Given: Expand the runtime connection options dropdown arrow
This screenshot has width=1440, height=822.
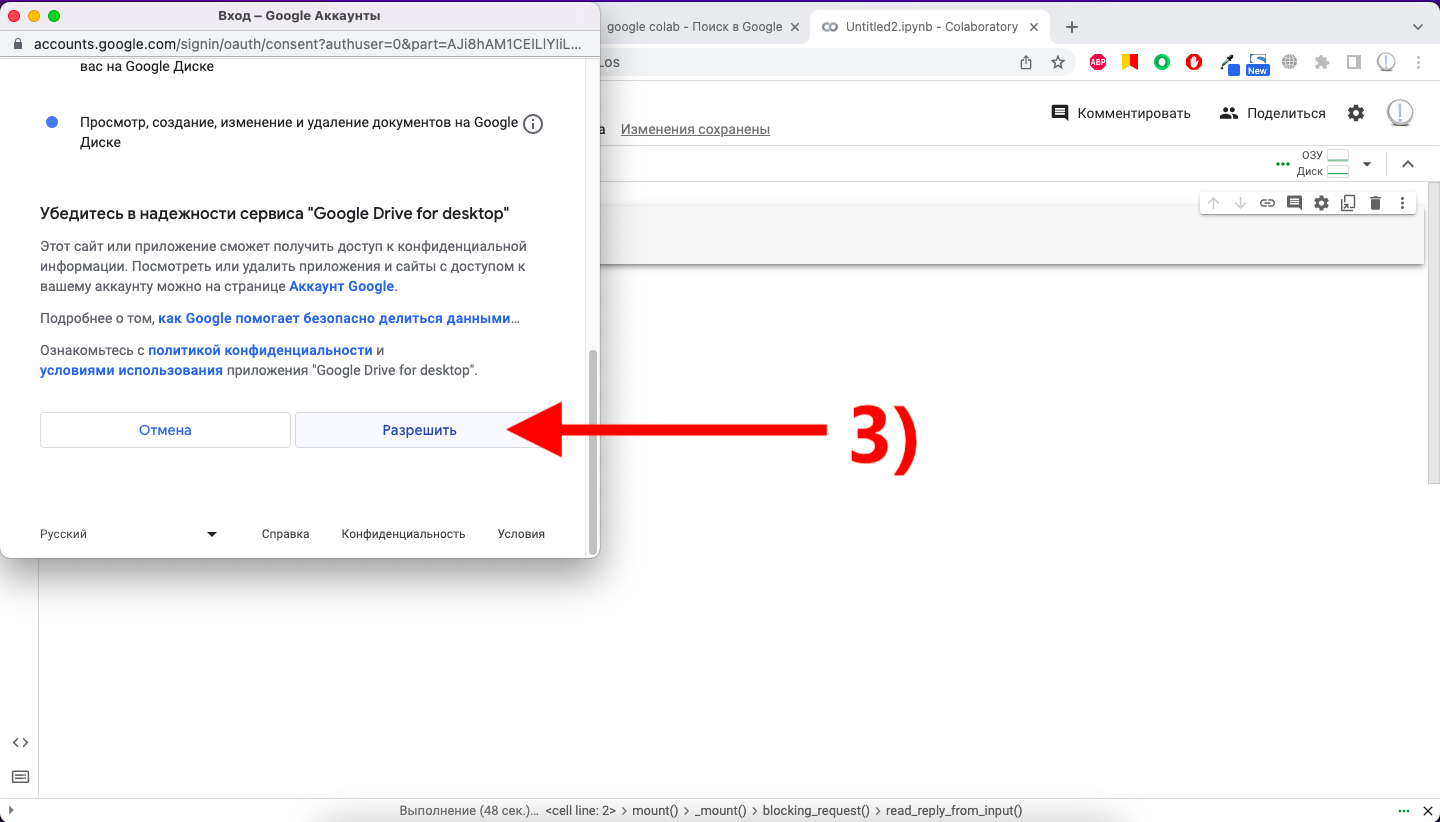Looking at the screenshot, I should [x=1367, y=164].
